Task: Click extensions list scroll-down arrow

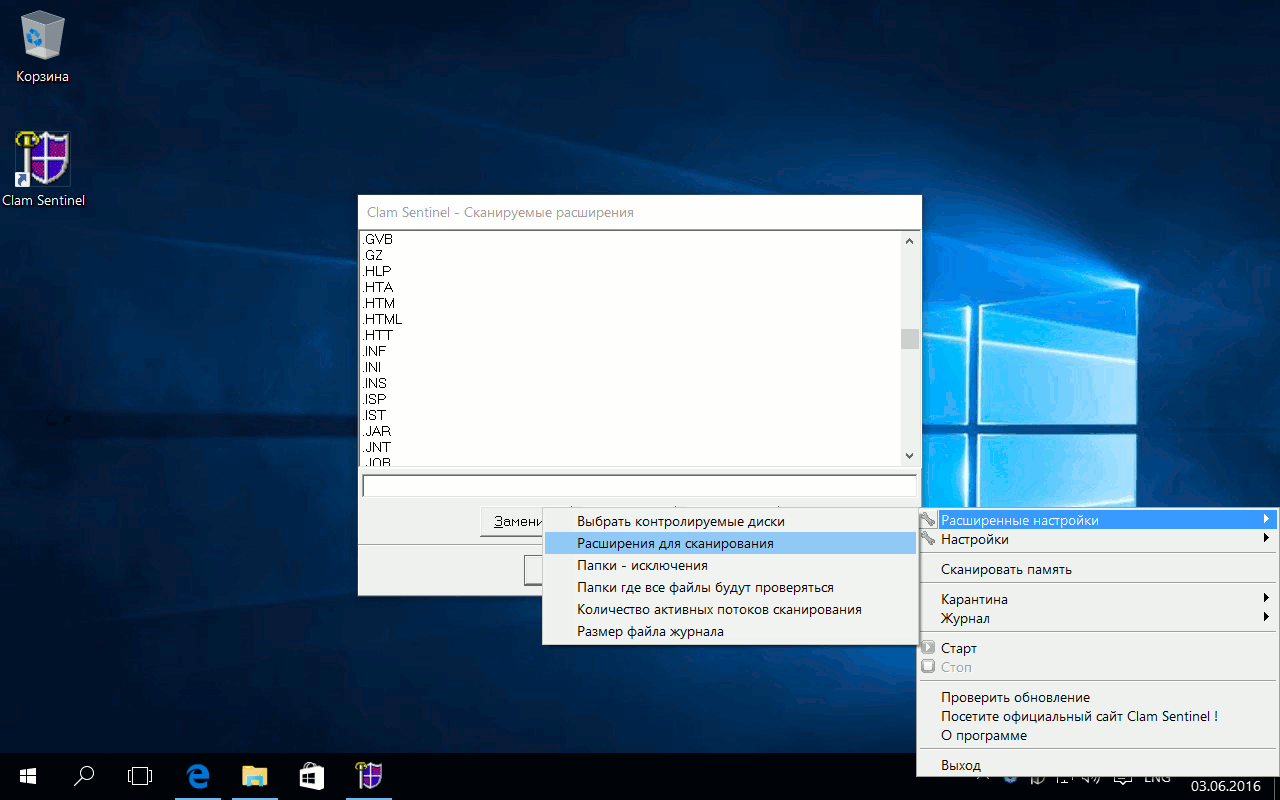Action: pyautogui.click(x=909, y=456)
